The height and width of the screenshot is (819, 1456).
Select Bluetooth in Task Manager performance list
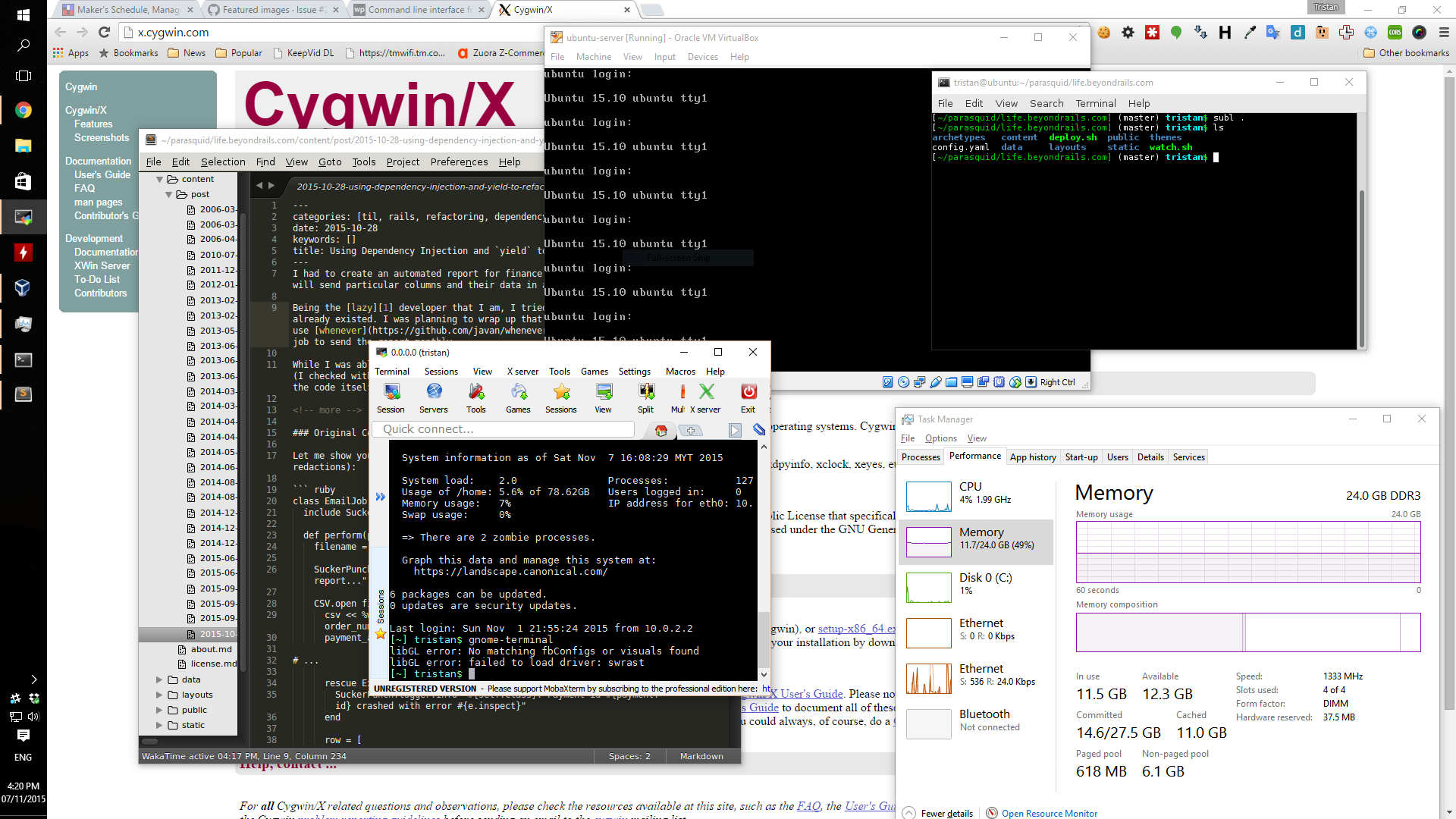(x=976, y=724)
